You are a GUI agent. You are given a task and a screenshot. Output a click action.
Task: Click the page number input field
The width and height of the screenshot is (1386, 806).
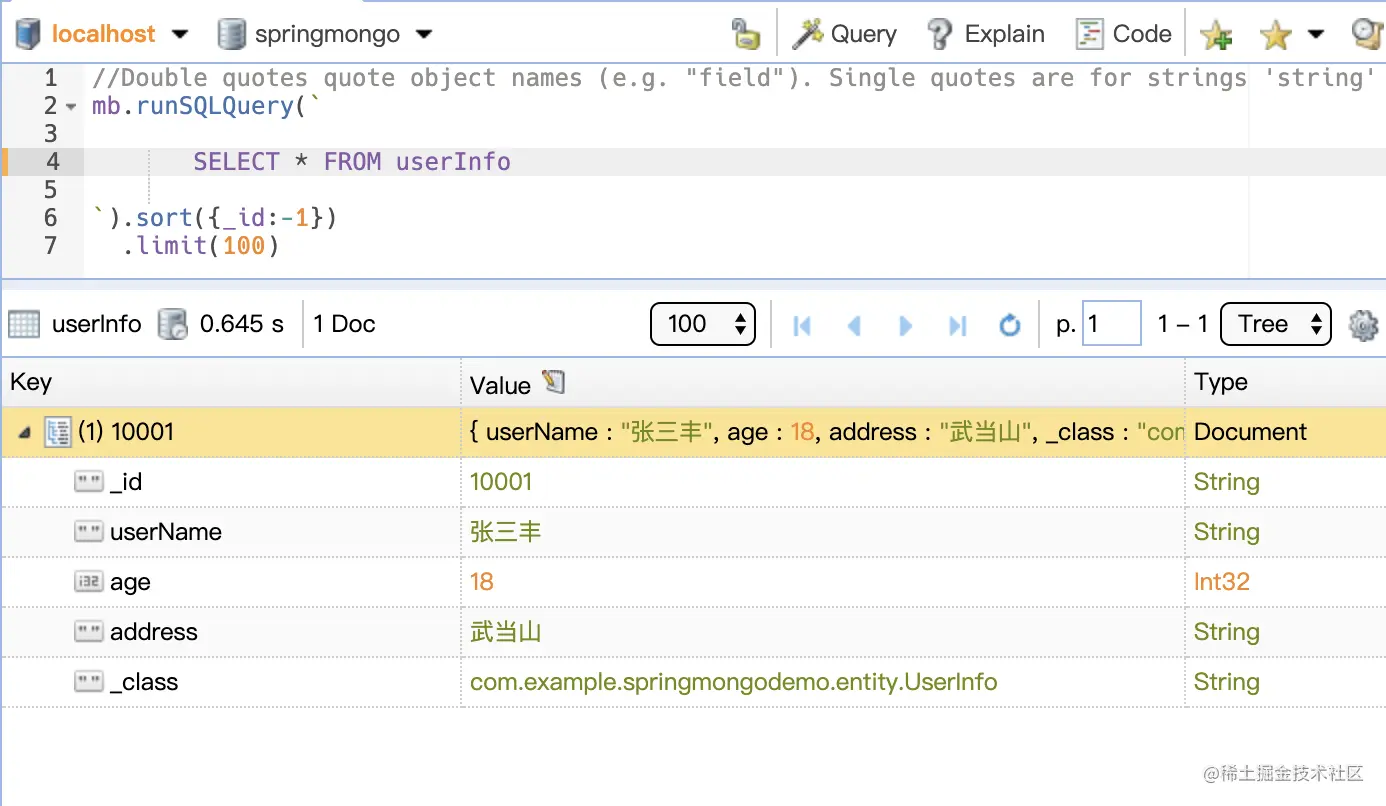tap(1111, 323)
